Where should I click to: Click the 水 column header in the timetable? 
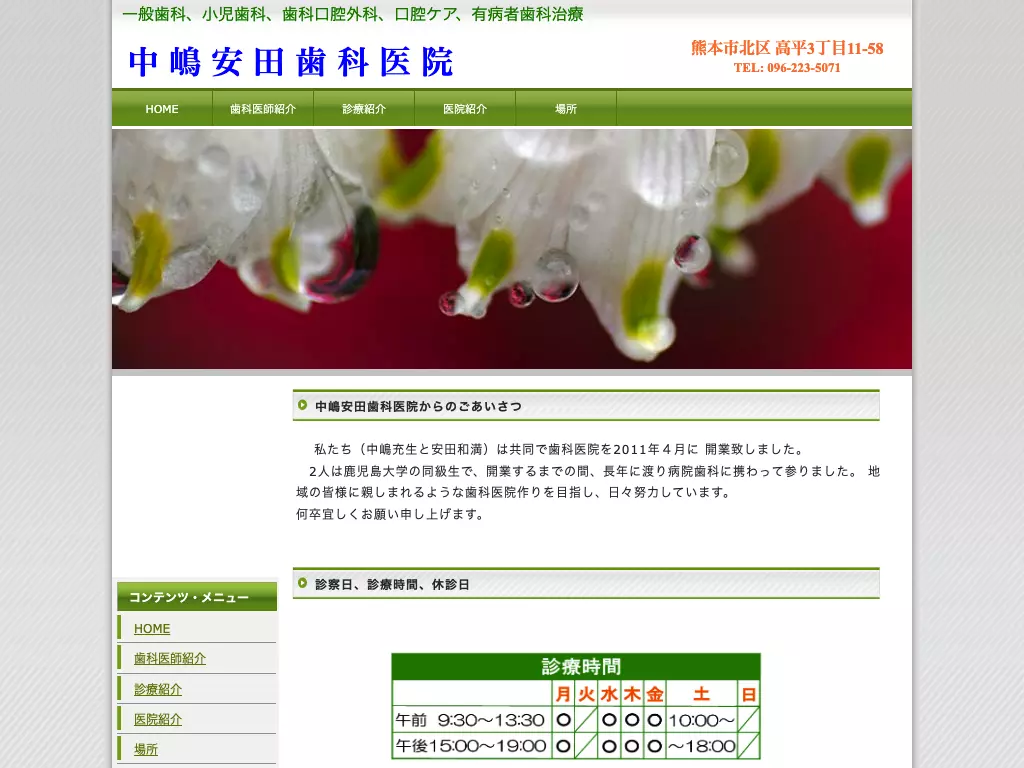pyautogui.click(x=609, y=694)
